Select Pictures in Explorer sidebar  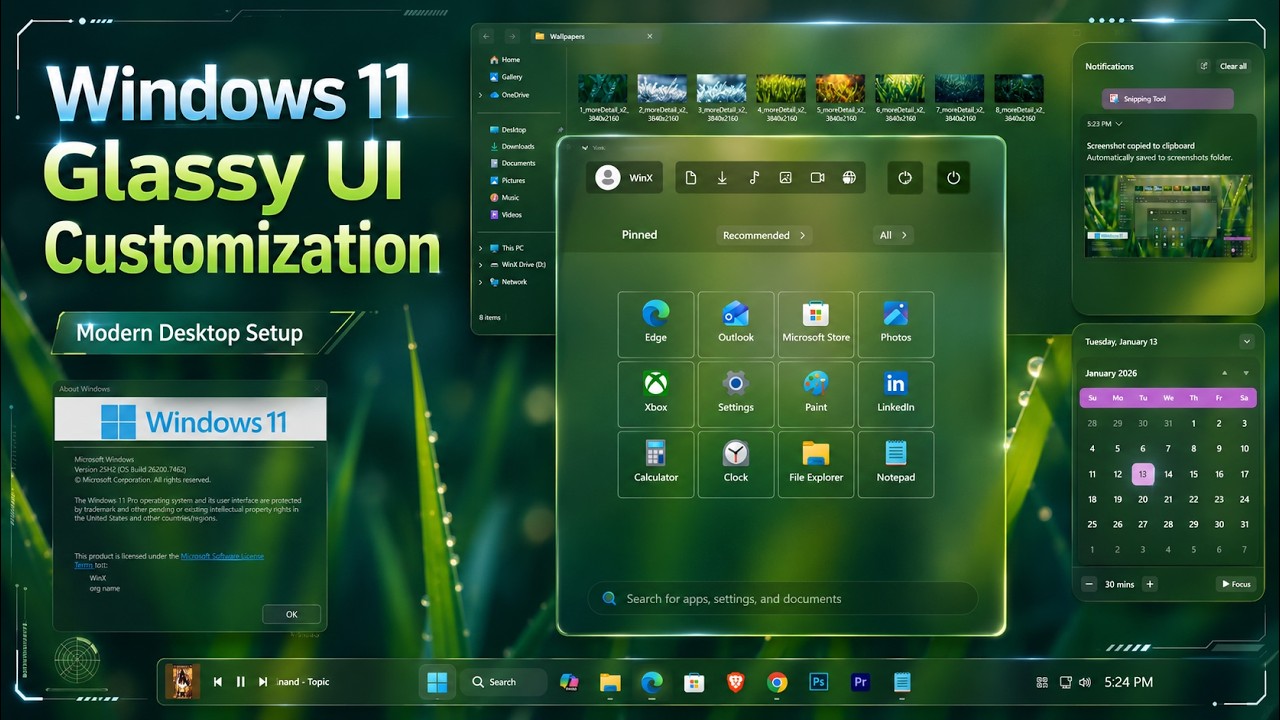pyautogui.click(x=506, y=181)
